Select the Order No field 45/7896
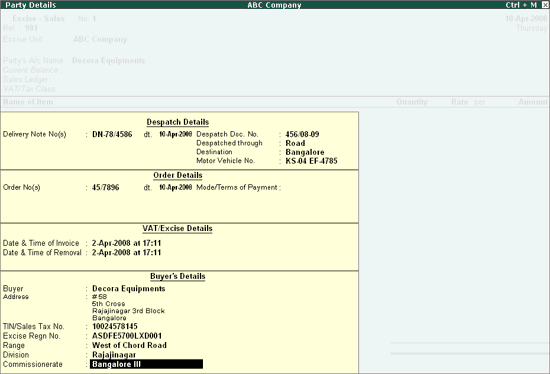Screen dimensions: 550x374 tap(105, 187)
